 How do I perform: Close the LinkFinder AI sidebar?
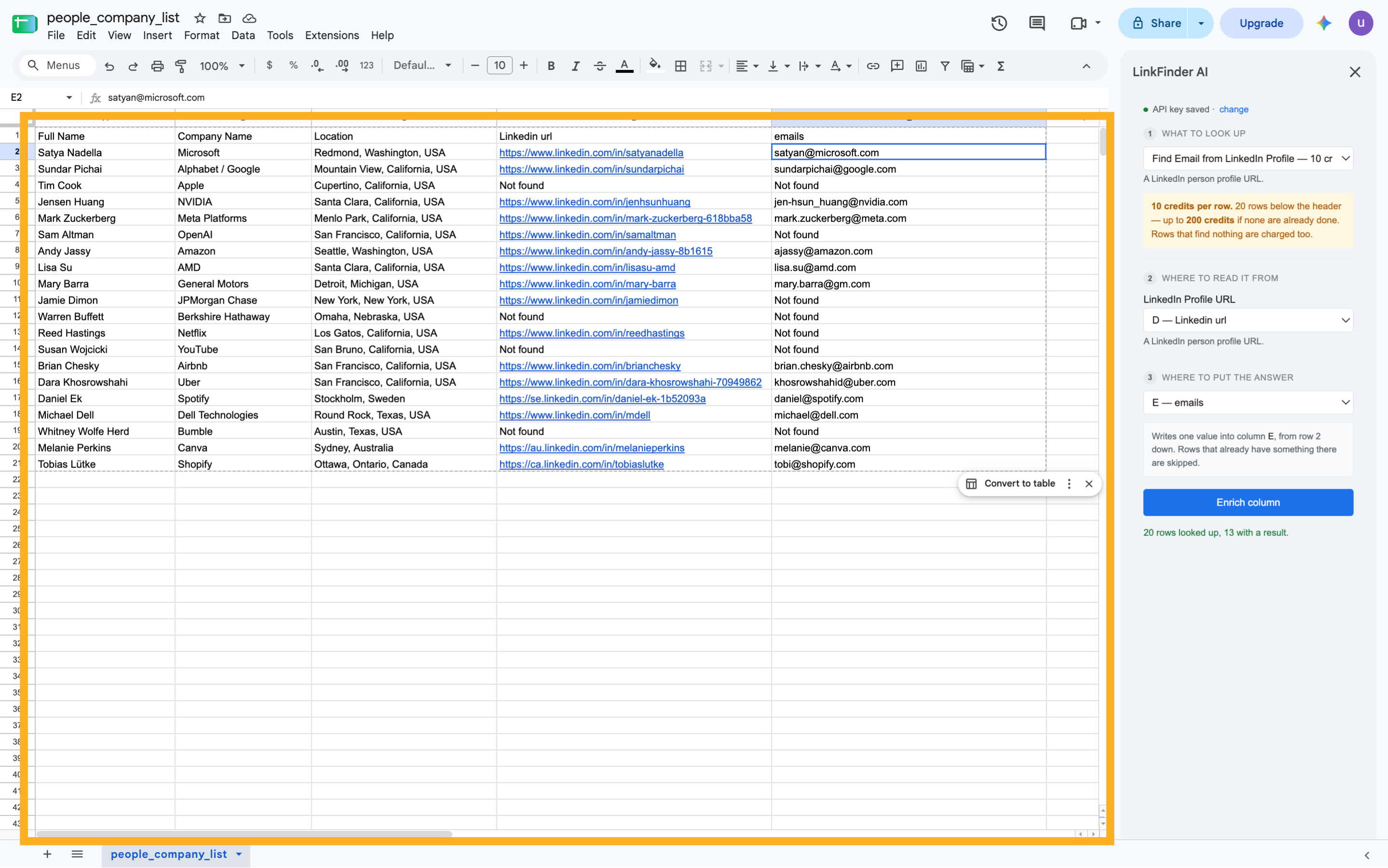pos(1355,72)
